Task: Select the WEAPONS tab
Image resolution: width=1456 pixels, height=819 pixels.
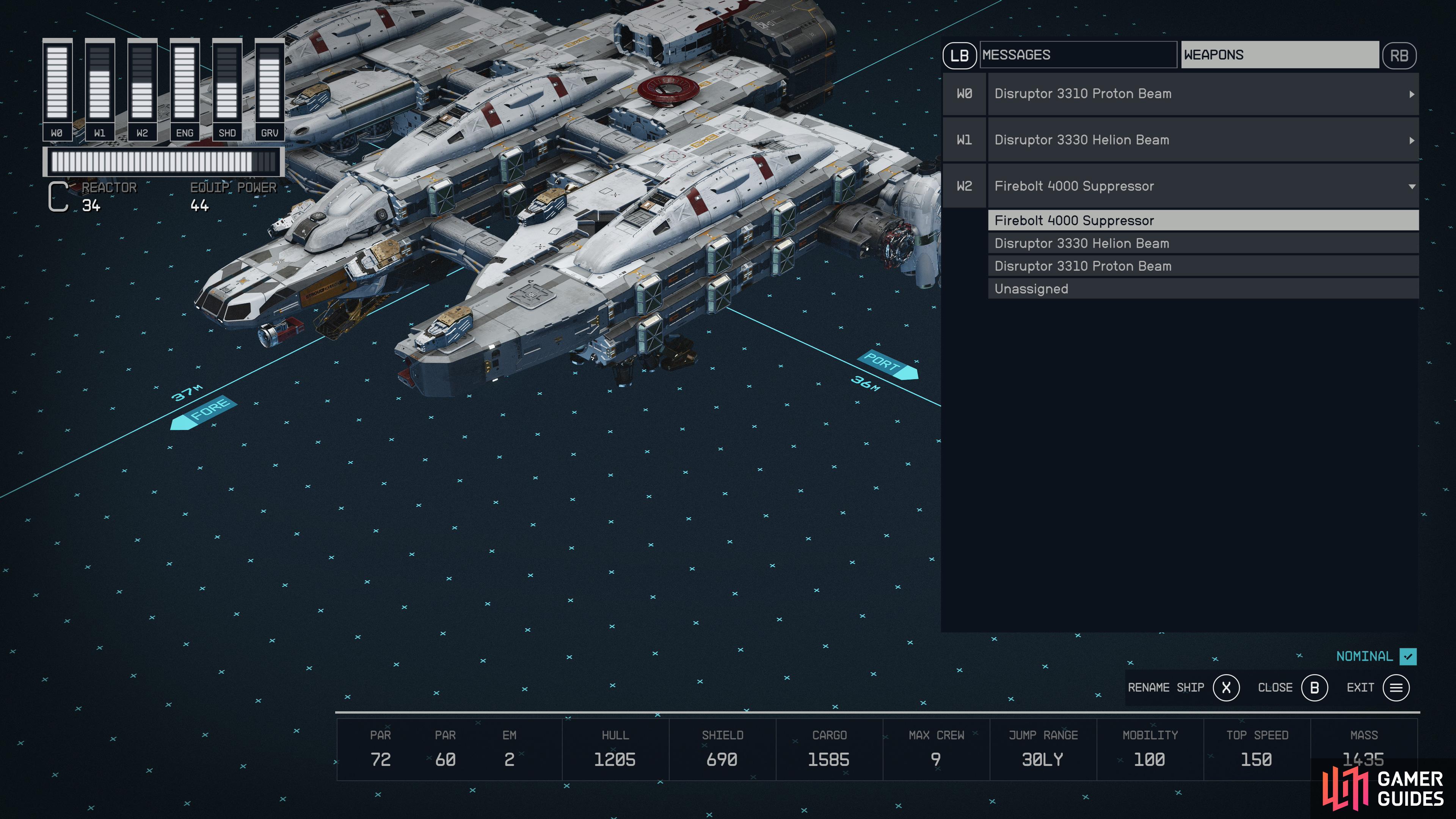Action: pos(1280,55)
